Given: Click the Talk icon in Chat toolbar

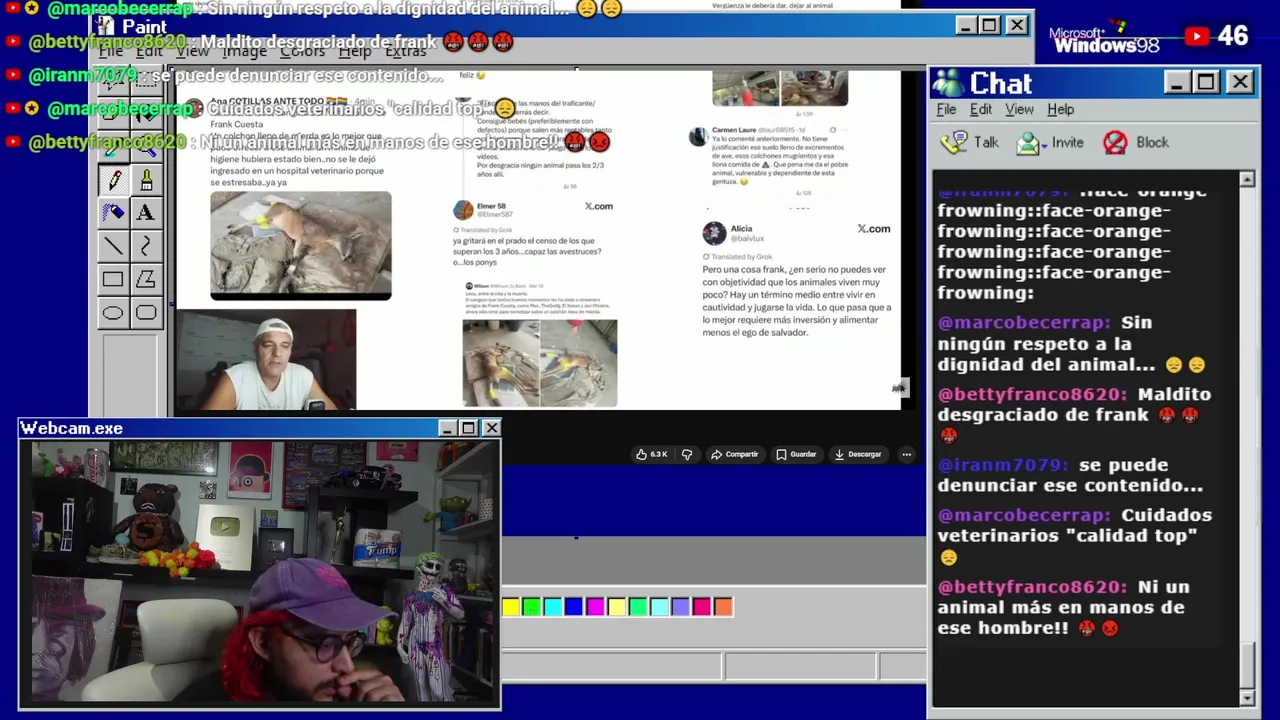Looking at the screenshot, I should pos(954,142).
